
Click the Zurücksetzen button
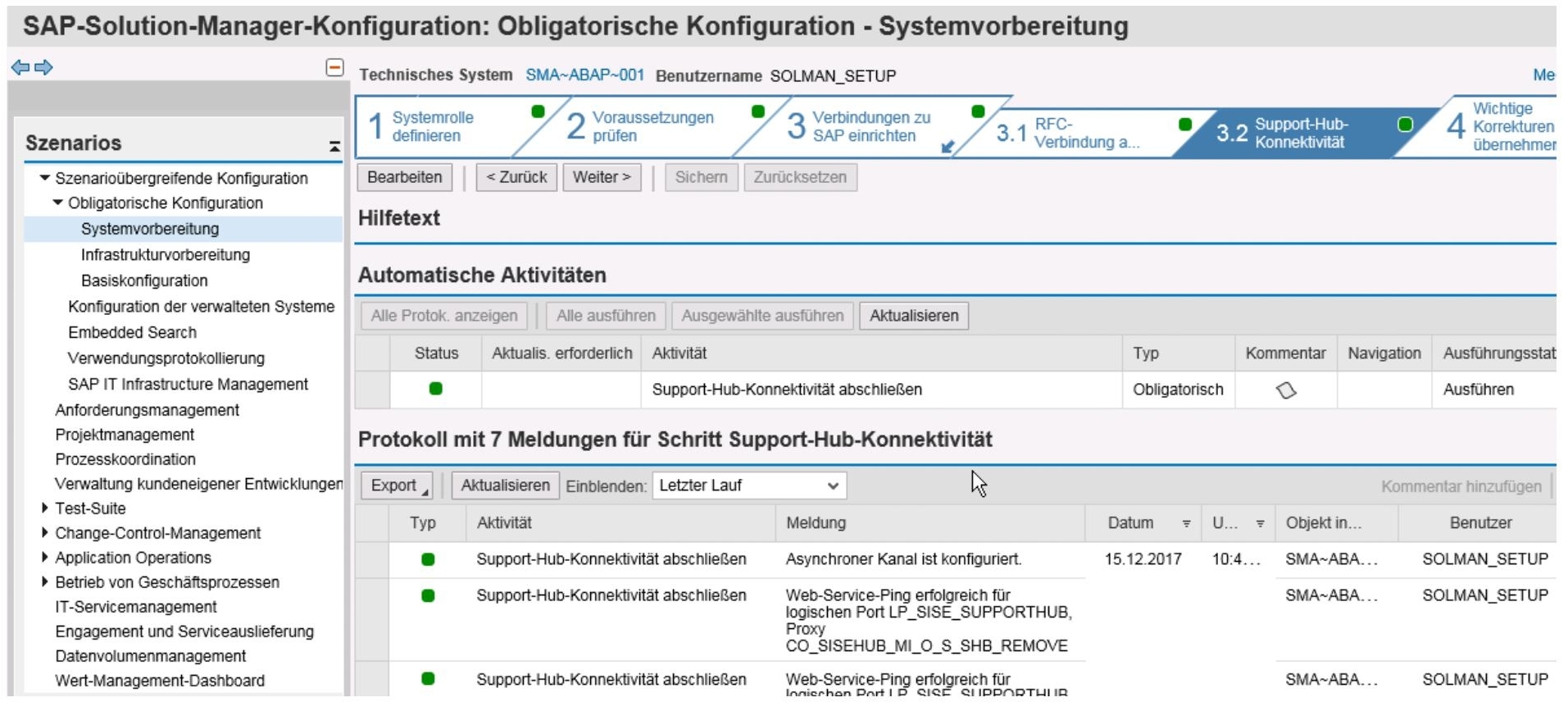click(x=800, y=177)
